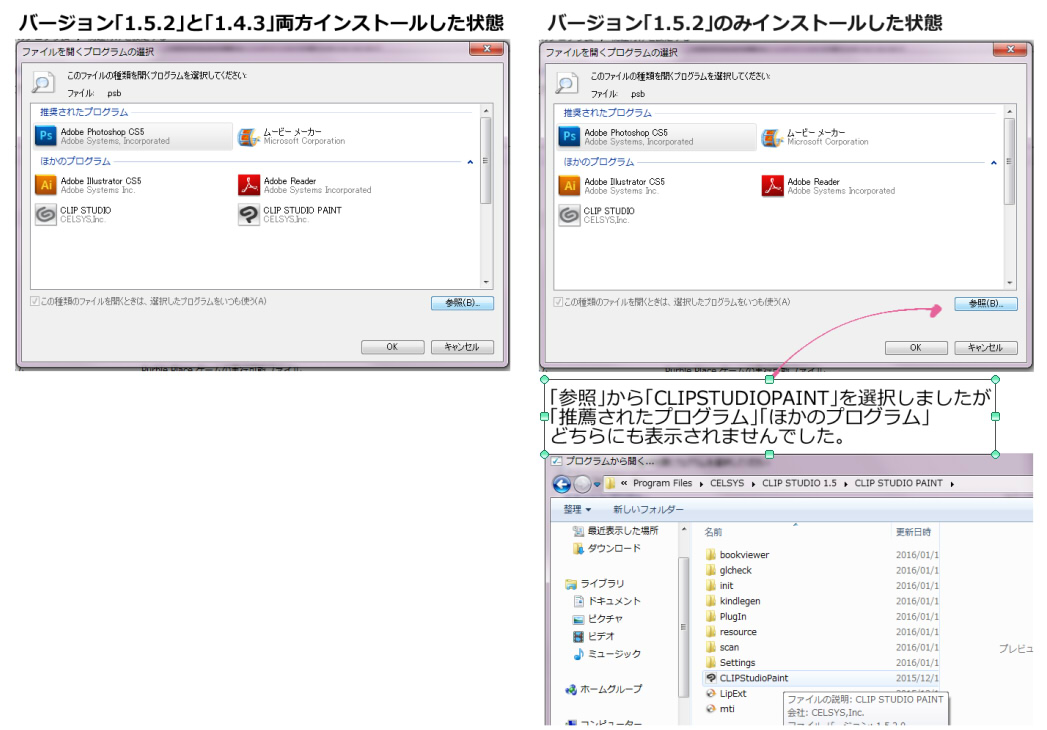Navigate to Program Files in breadcrumb
This screenshot has width=1047, height=730.
point(662,484)
